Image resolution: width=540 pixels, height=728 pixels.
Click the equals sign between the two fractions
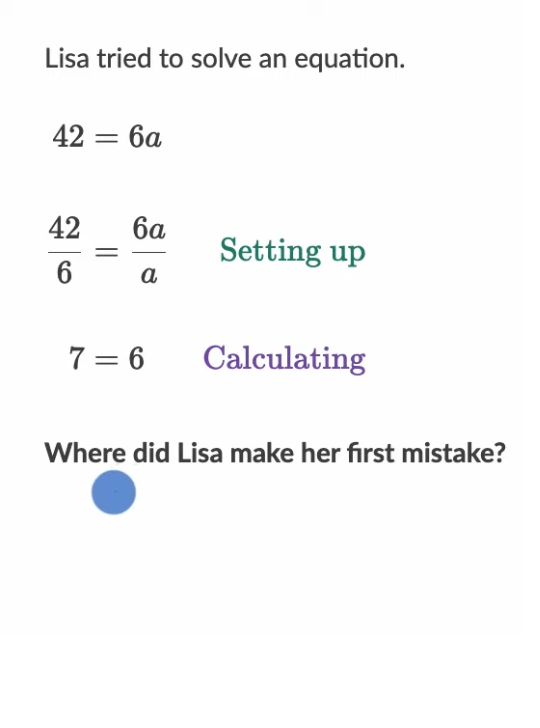coord(106,252)
